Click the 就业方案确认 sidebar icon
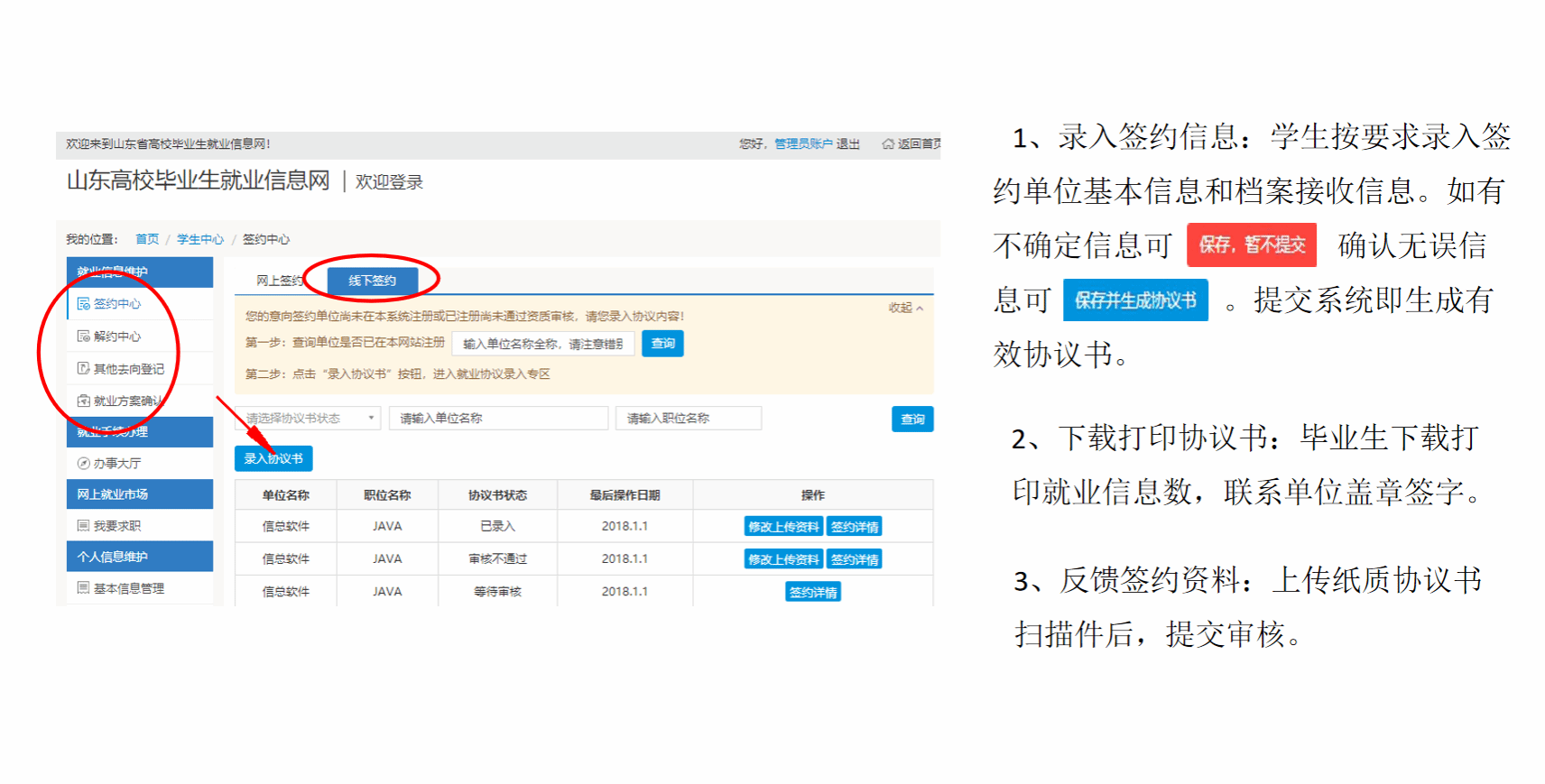 [83, 401]
